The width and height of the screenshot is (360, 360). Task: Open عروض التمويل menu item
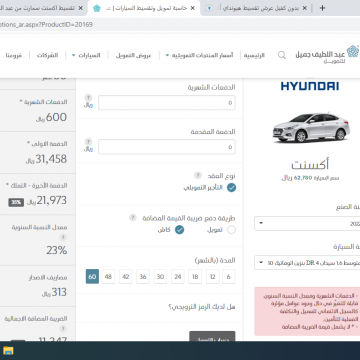133,55
